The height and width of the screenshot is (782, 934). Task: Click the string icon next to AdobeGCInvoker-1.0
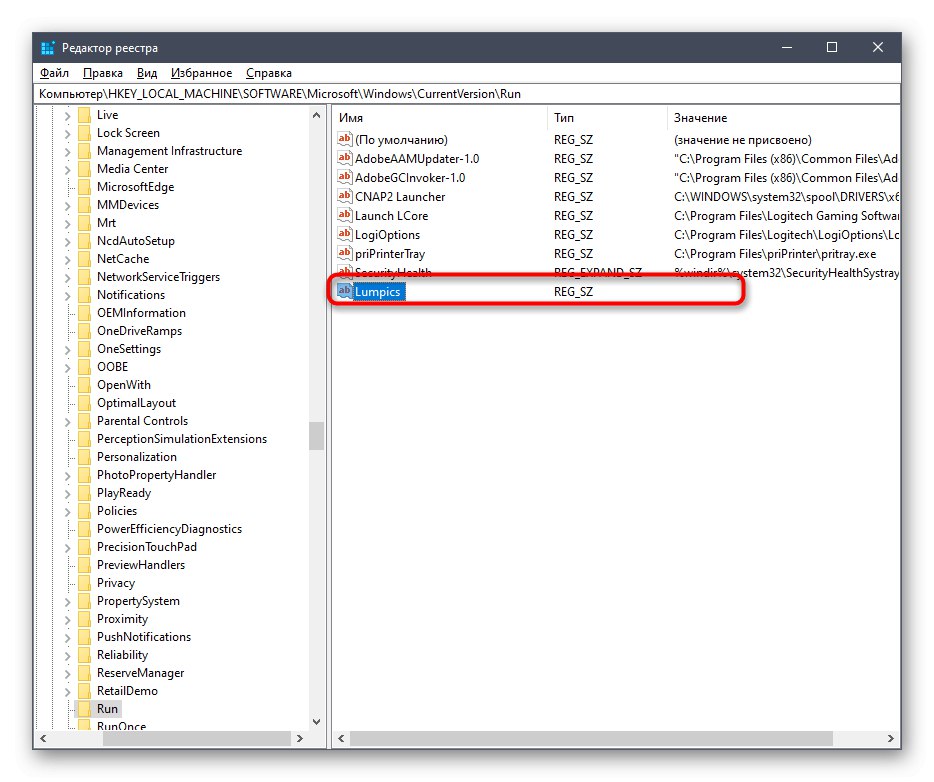pyautogui.click(x=344, y=177)
